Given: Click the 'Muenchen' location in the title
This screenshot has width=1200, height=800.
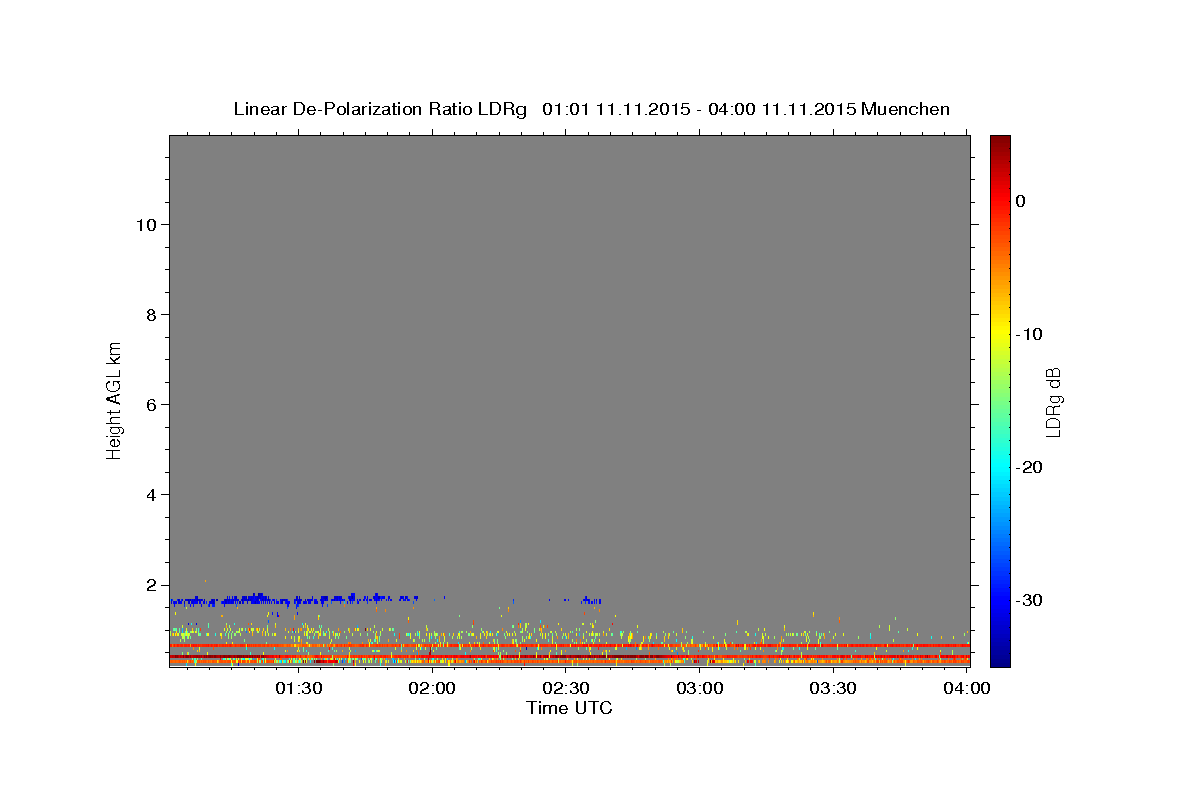Looking at the screenshot, I should (x=905, y=109).
